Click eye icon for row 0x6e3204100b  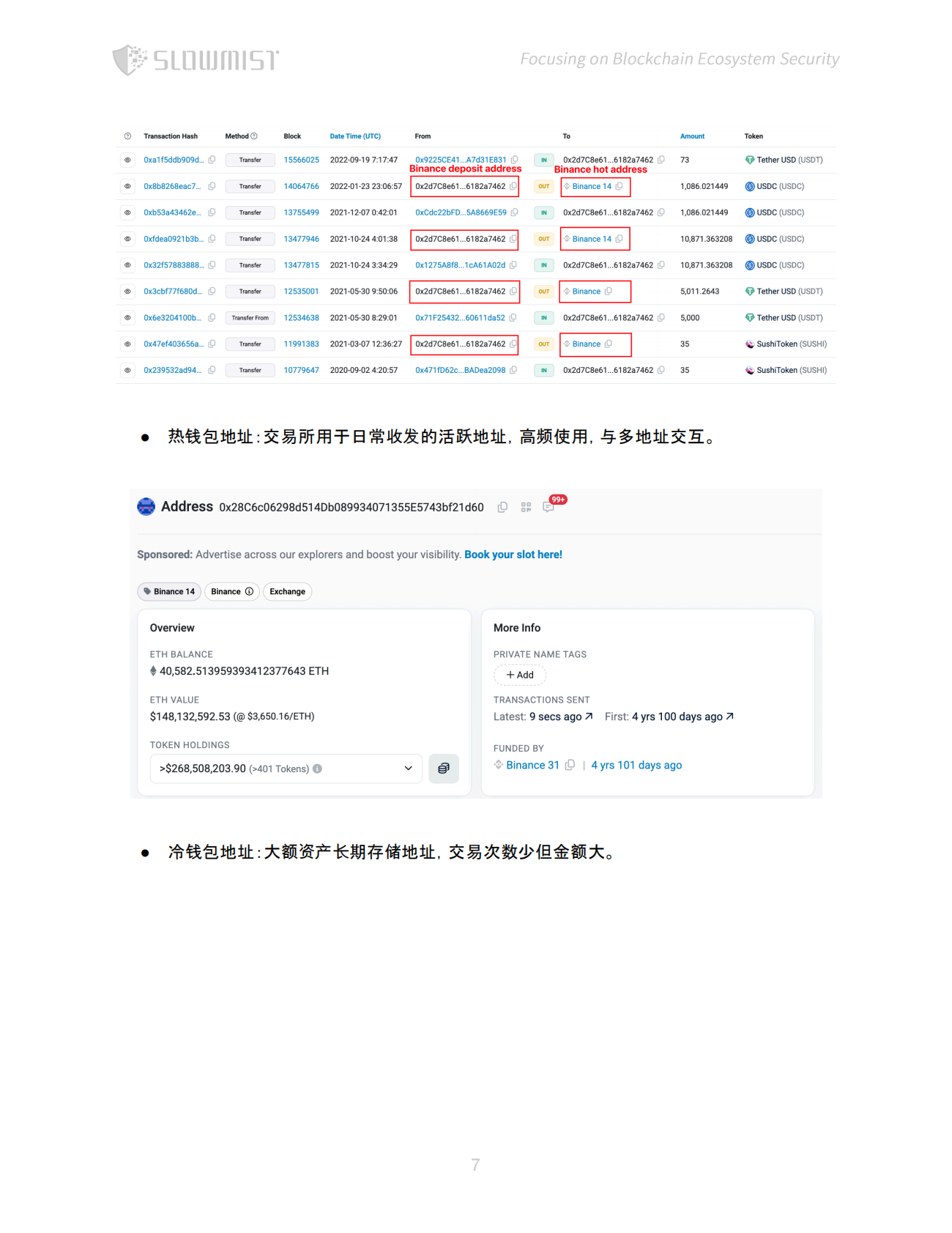(x=127, y=318)
